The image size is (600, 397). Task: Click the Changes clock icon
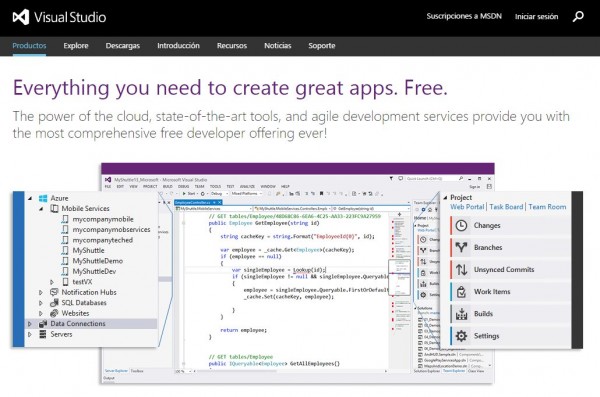click(461, 225)
